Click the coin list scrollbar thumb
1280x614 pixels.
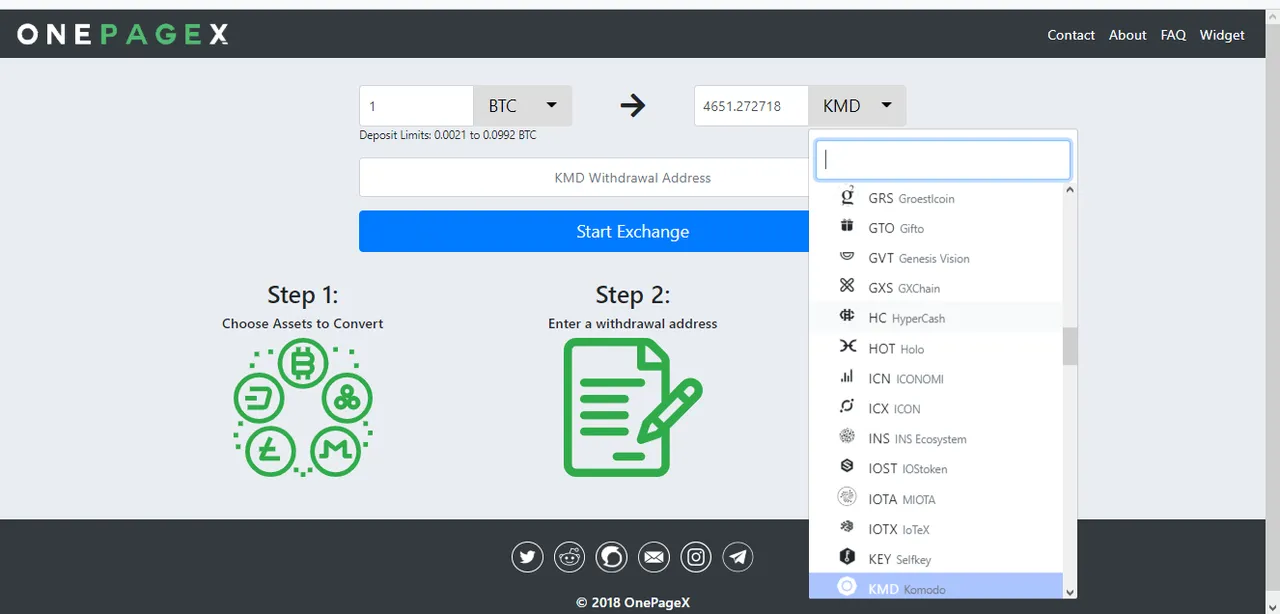[1070, 346]
